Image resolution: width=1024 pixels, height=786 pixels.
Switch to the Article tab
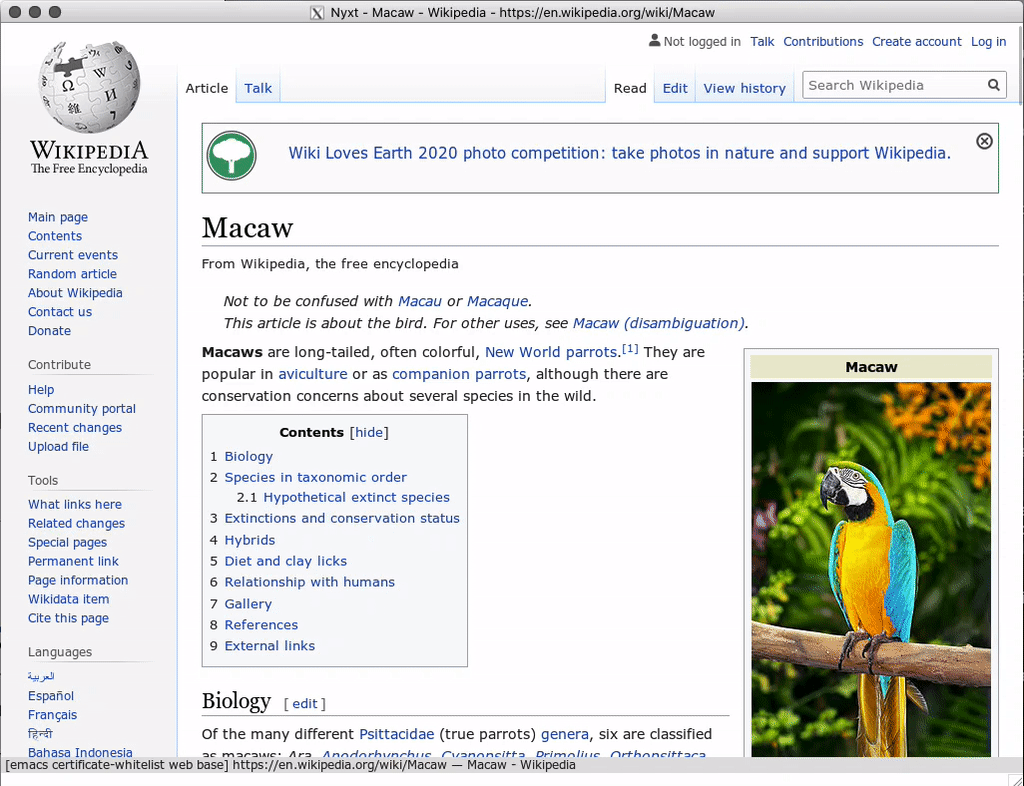[x=206, y=88]
